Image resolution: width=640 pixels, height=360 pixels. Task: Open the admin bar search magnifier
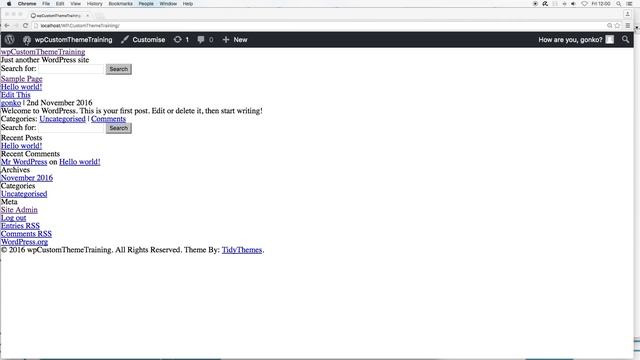[x=625, y=40]
